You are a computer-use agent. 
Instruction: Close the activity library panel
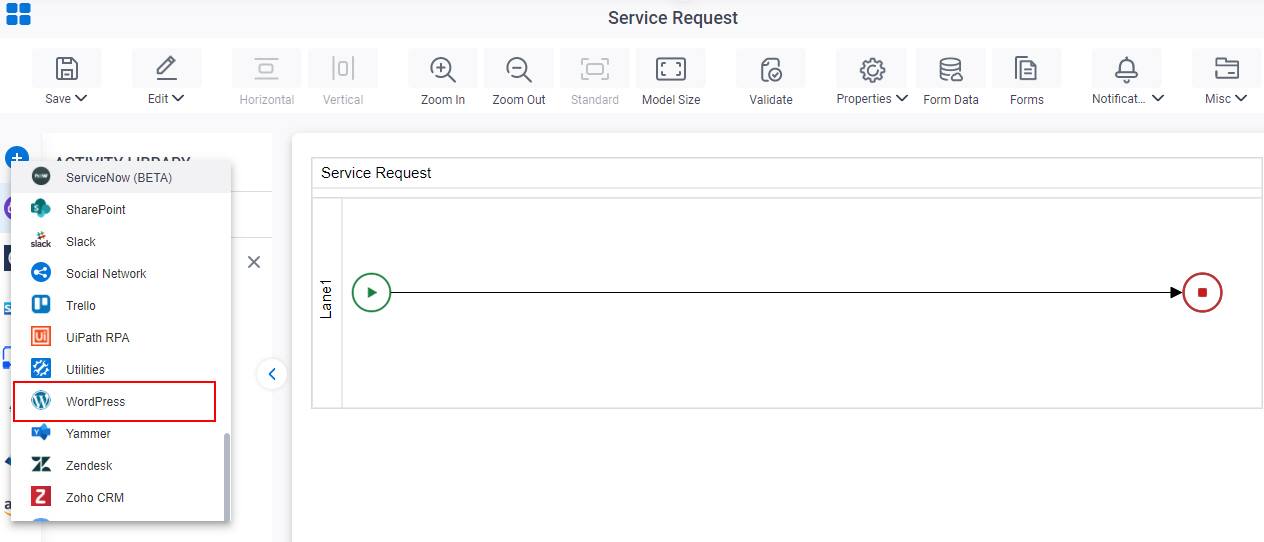(x=254, y=262)
